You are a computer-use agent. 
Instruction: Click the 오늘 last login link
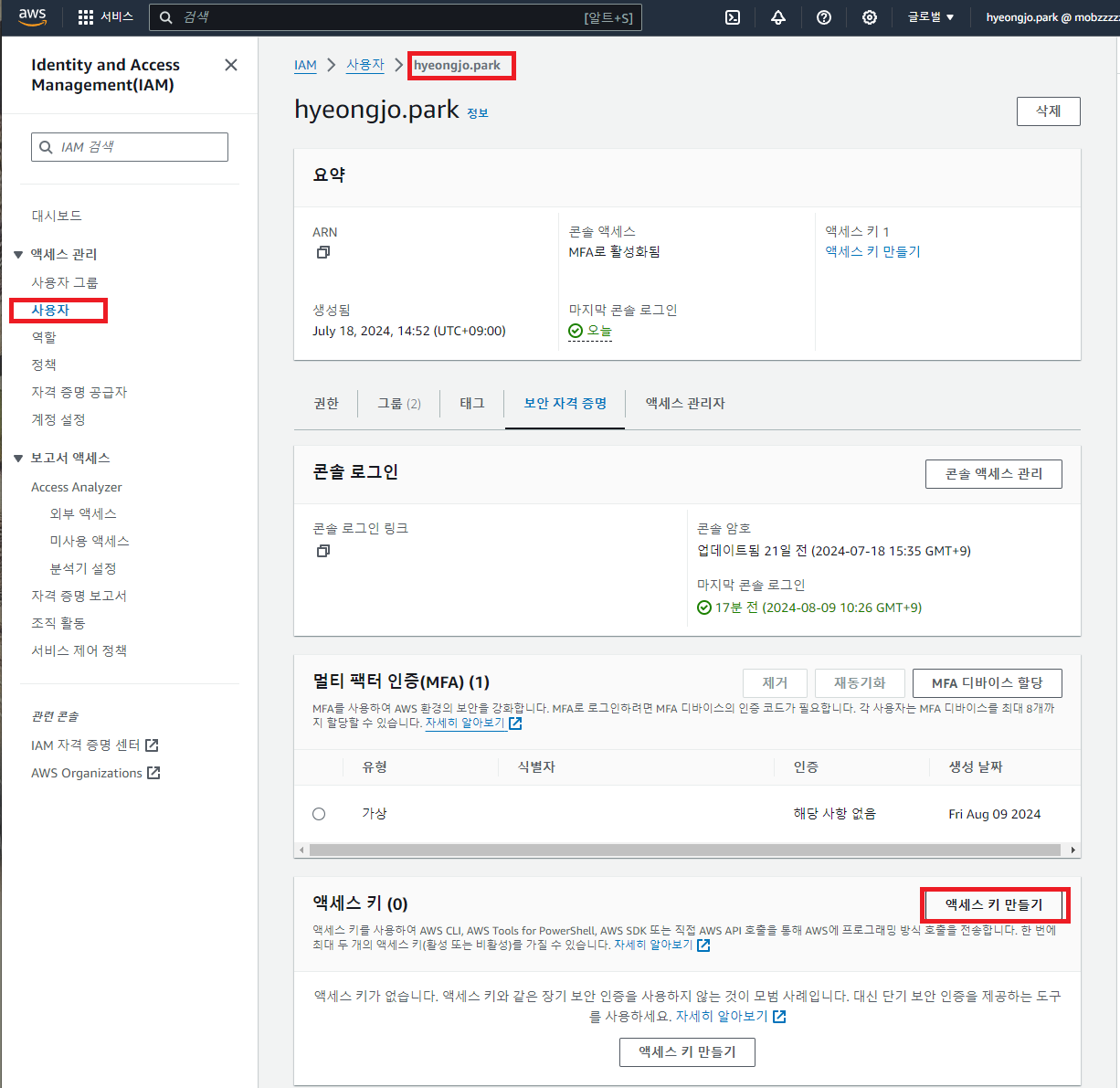point(599,331)
